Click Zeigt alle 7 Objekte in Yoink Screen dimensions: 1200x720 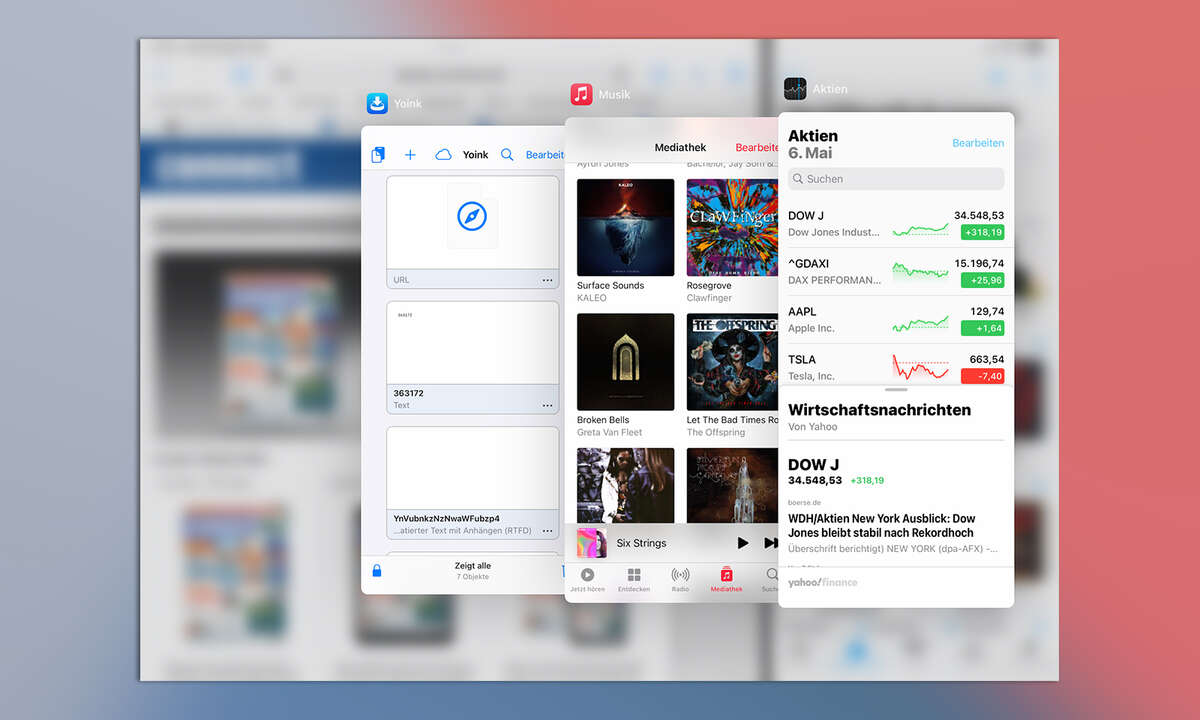(472, 570)
